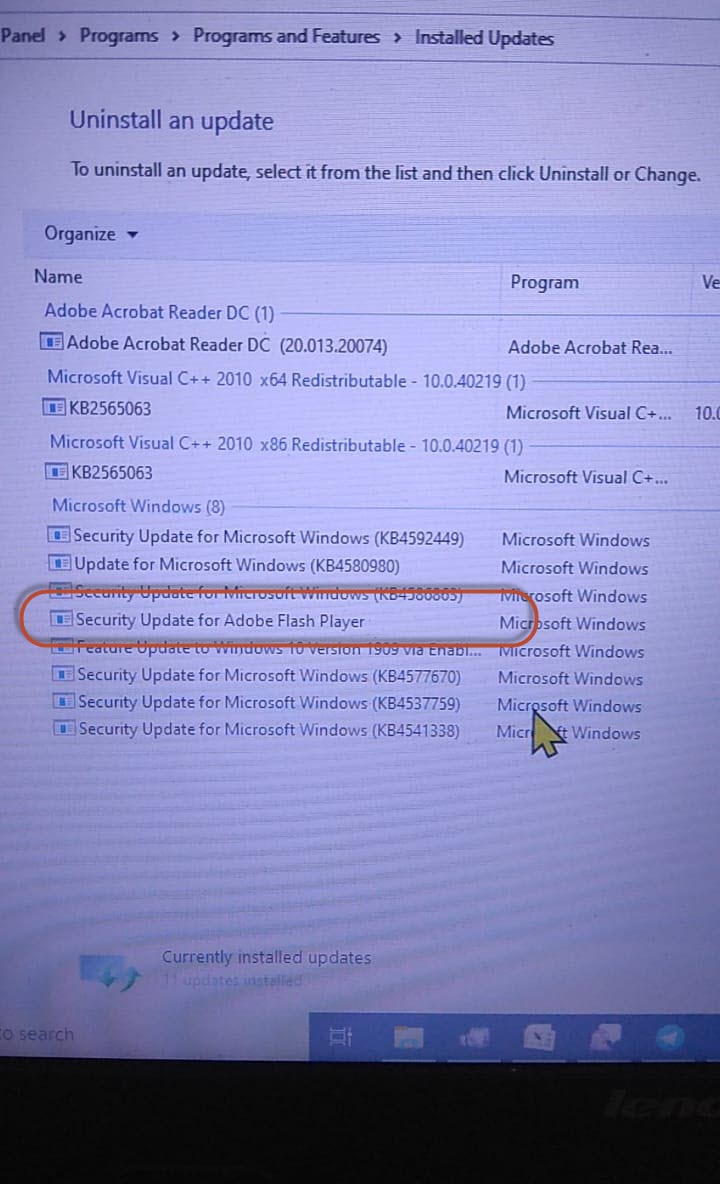This screenshot has height=1184, width=720.
Task: Go to Programs in the breadcrumb
Action: 119,35
